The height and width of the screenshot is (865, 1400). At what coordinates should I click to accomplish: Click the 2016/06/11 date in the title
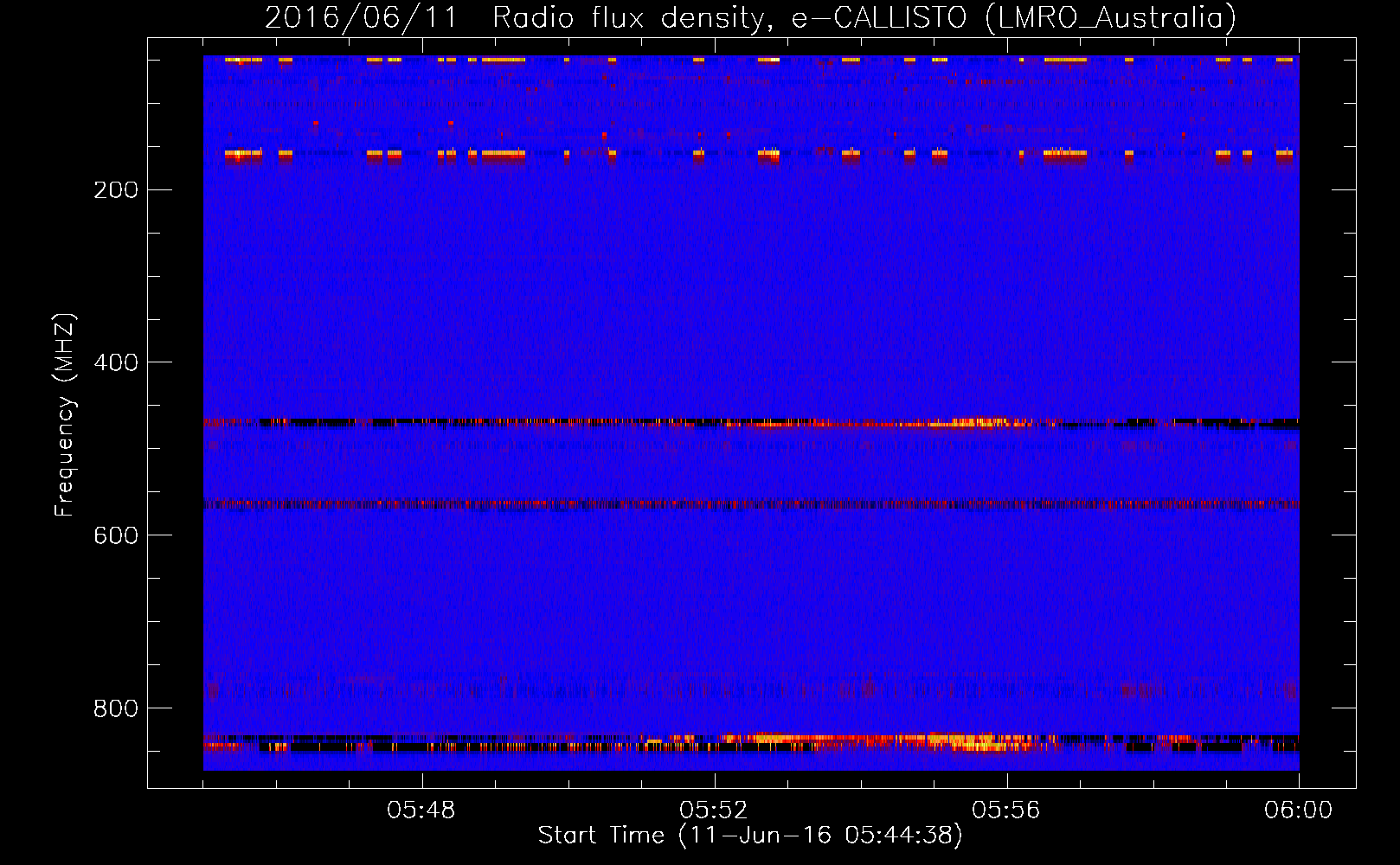[361, 18]
